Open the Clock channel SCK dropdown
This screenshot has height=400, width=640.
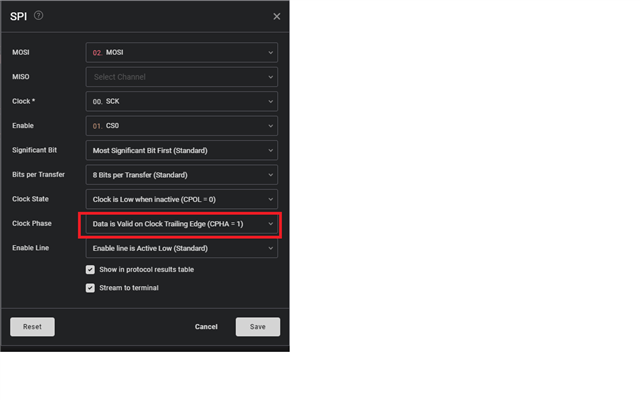pos(181,101)
